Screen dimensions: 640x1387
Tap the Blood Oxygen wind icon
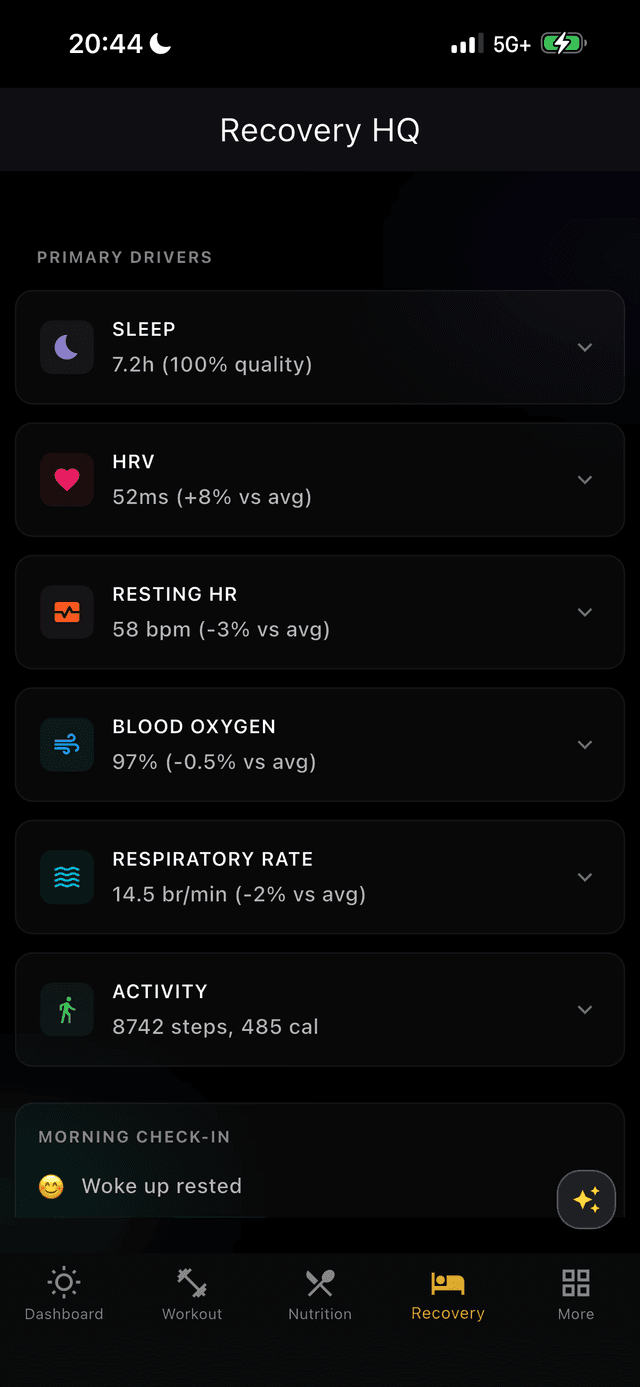66,745
